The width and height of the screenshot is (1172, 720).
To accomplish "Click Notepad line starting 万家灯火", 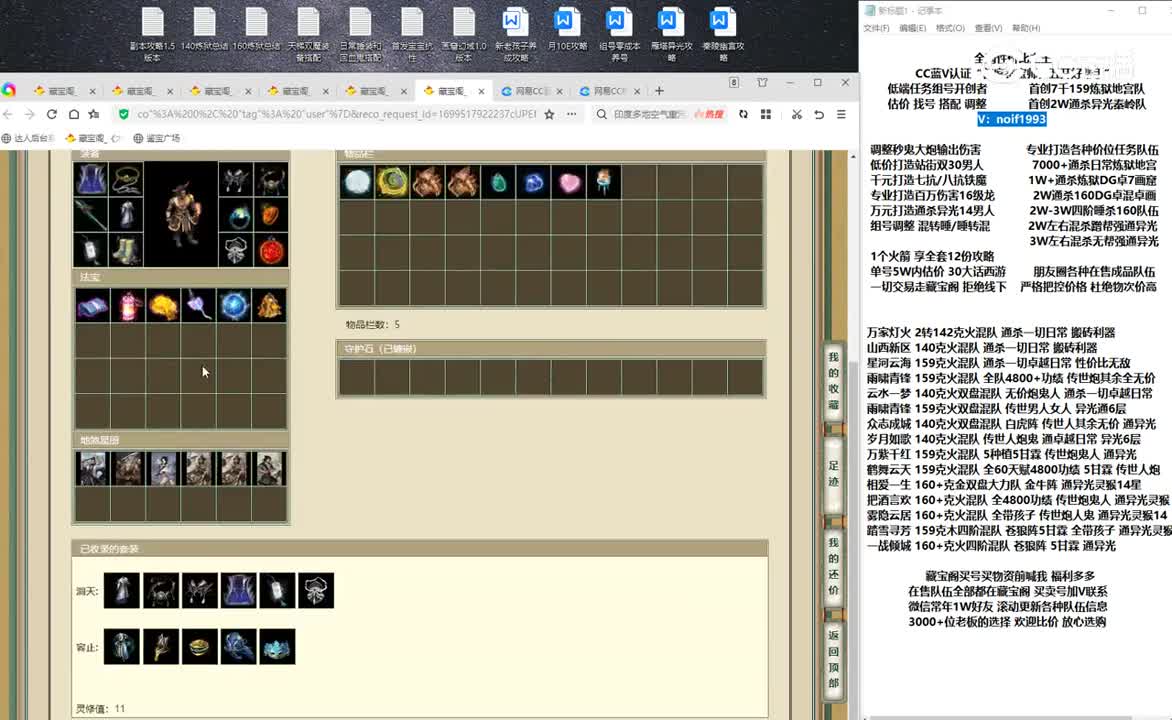I will pyautogui.click(x=990, y=332).
